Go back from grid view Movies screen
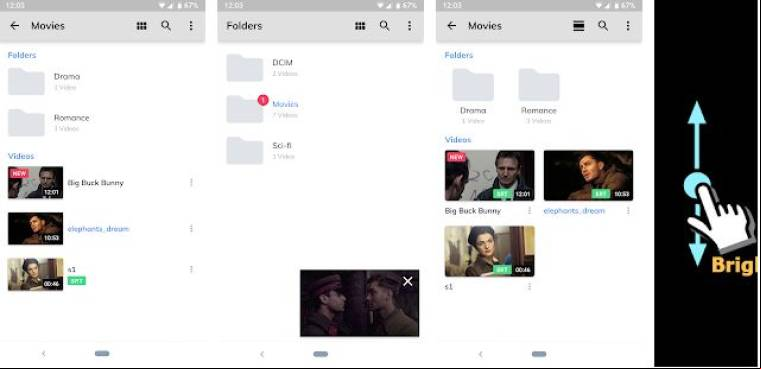 coord(452,26)
